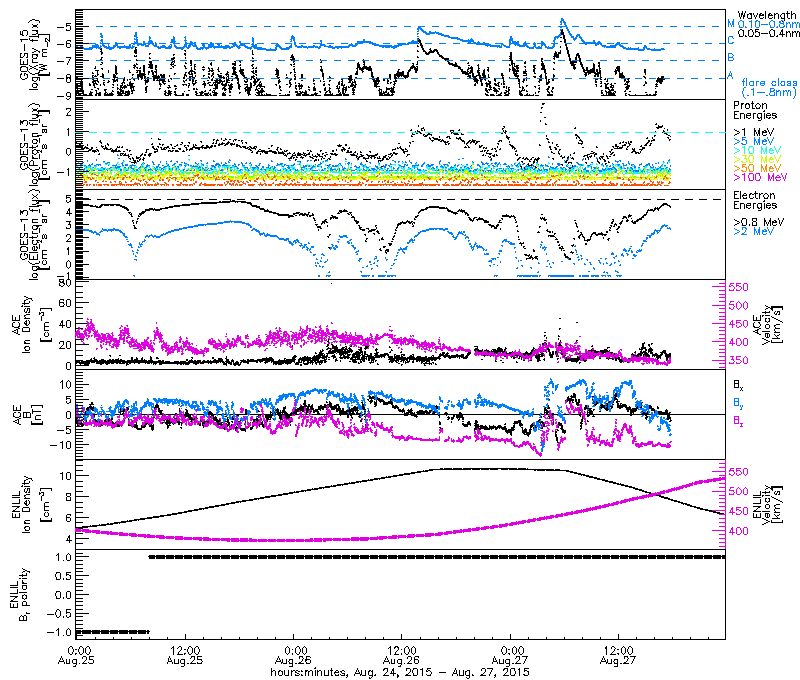Click the "Wavelength" legend heading

(766, 15)
